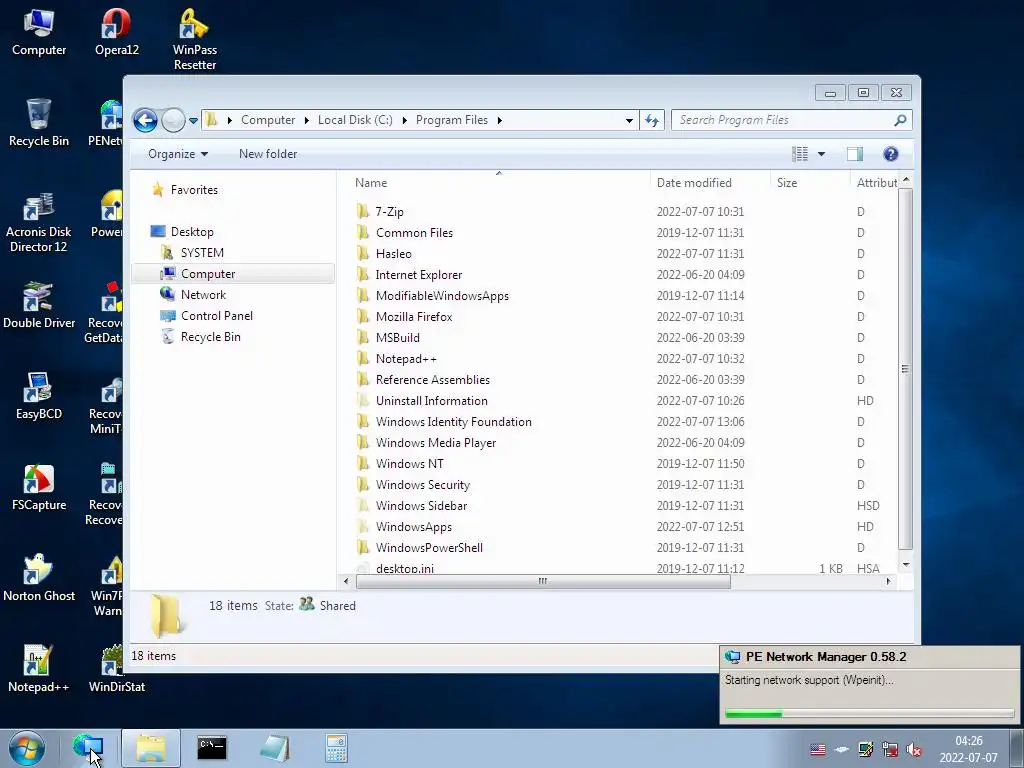
Task: Open Command Prompt from taskbar
Action: pos(212,748)
